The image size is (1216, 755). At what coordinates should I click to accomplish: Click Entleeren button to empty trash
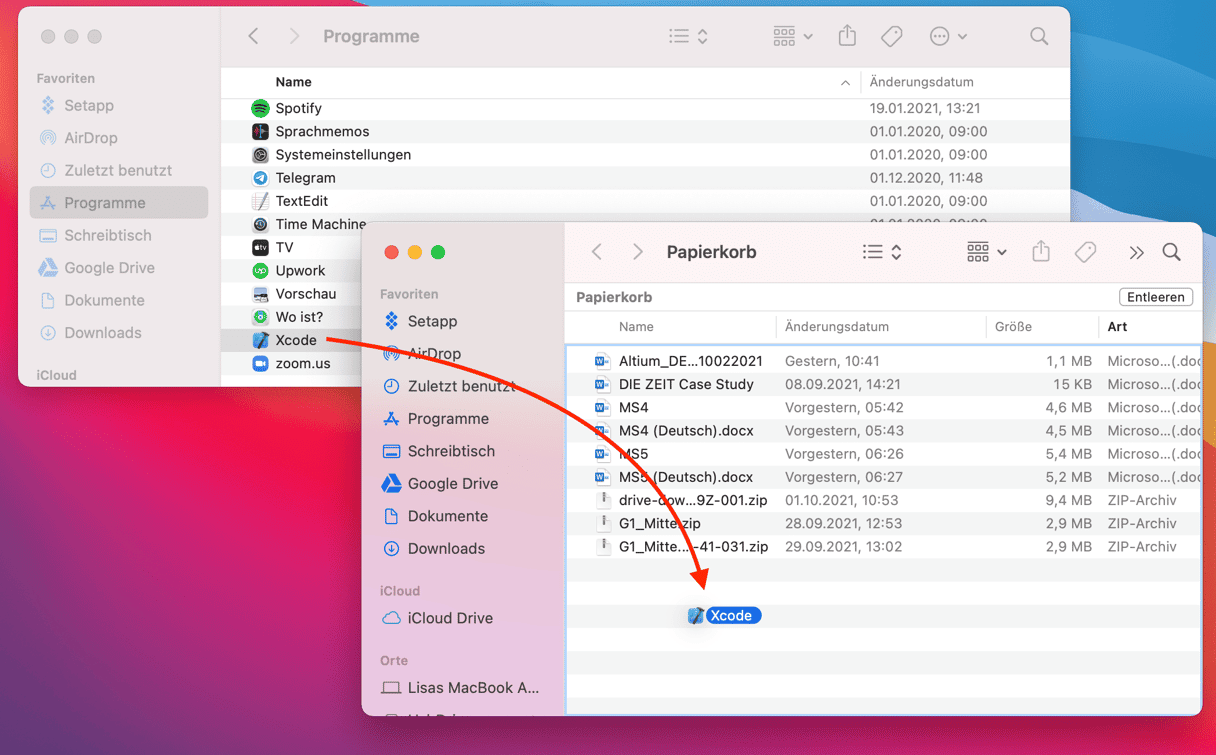pos(1156,297)
